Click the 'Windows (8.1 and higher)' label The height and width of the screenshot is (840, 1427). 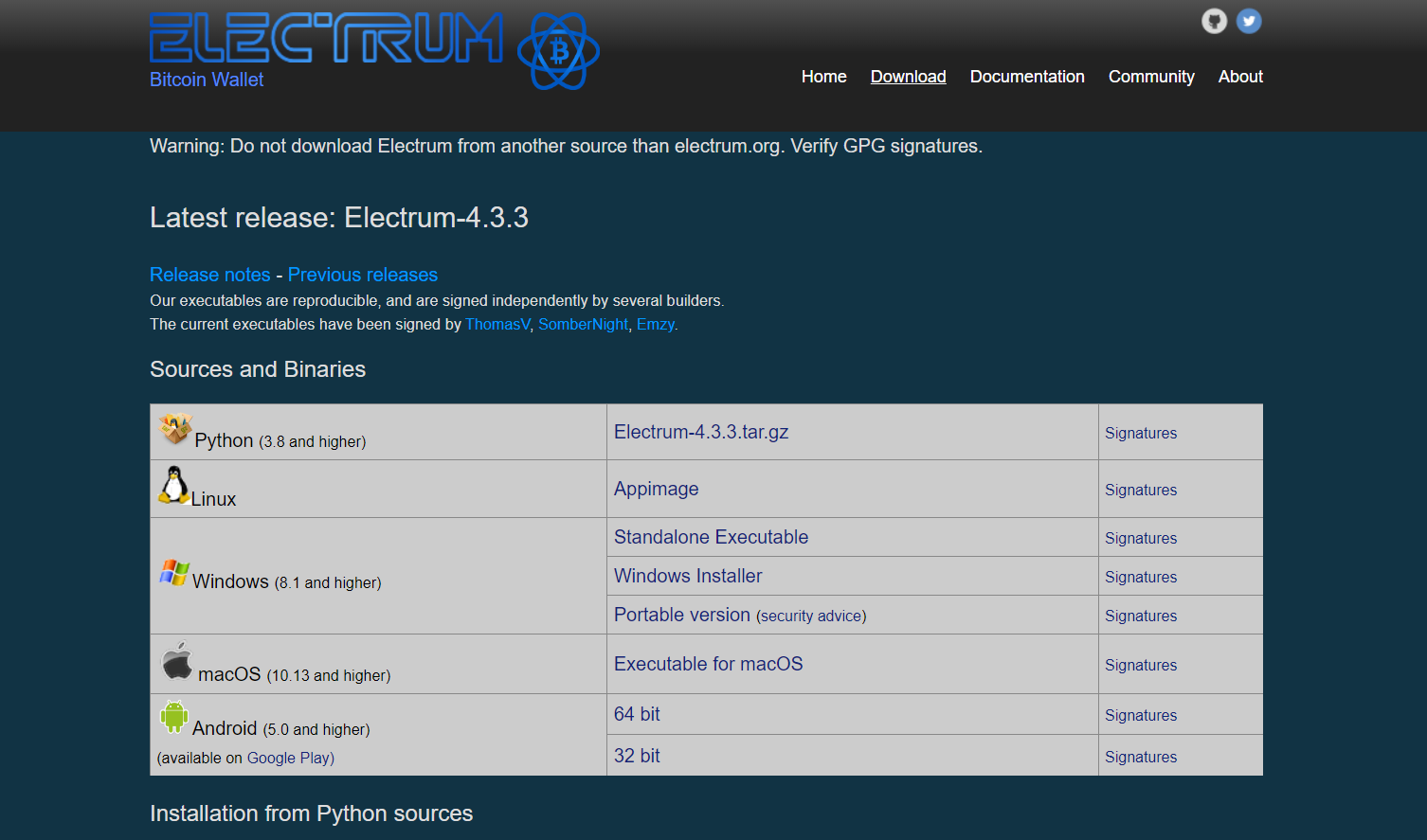287,581
